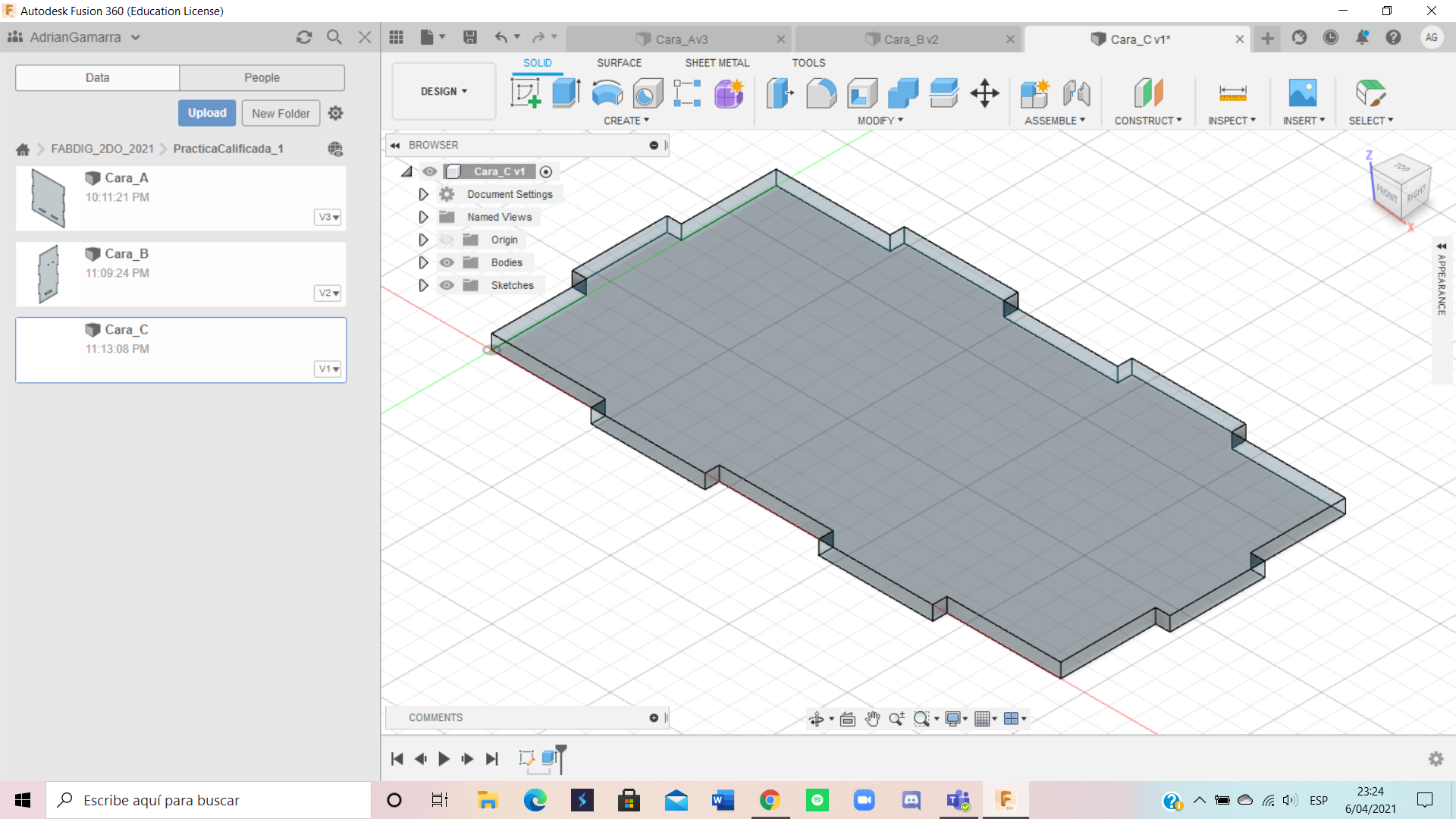Activate the Cara_C v1 component radio button
Screen dimensions: 1456x819
(x=546, y=172)
